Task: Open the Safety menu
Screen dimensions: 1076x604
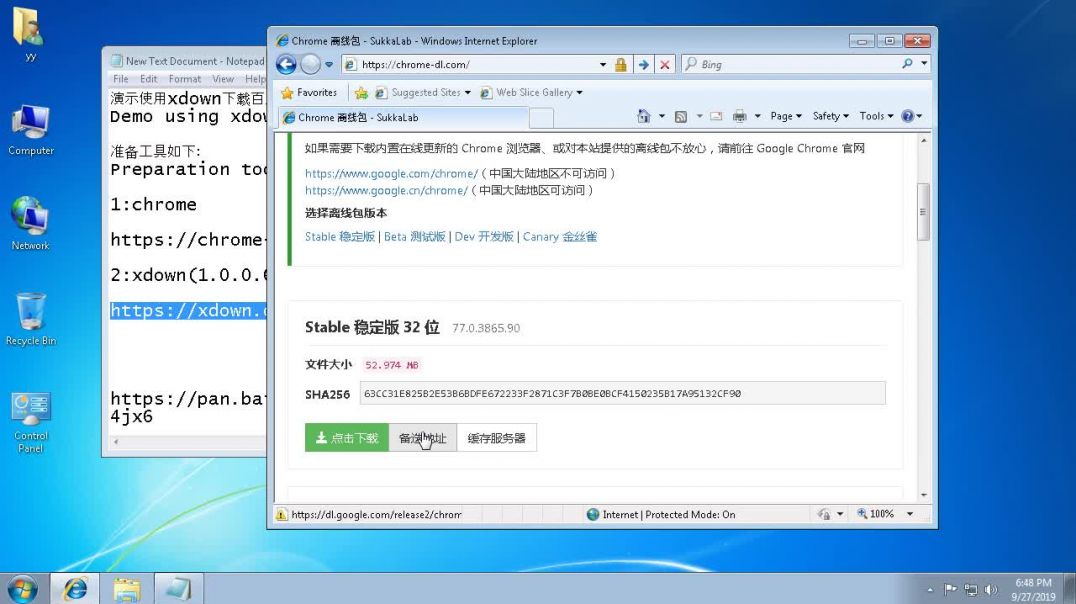Action: (x=830, y=116)
